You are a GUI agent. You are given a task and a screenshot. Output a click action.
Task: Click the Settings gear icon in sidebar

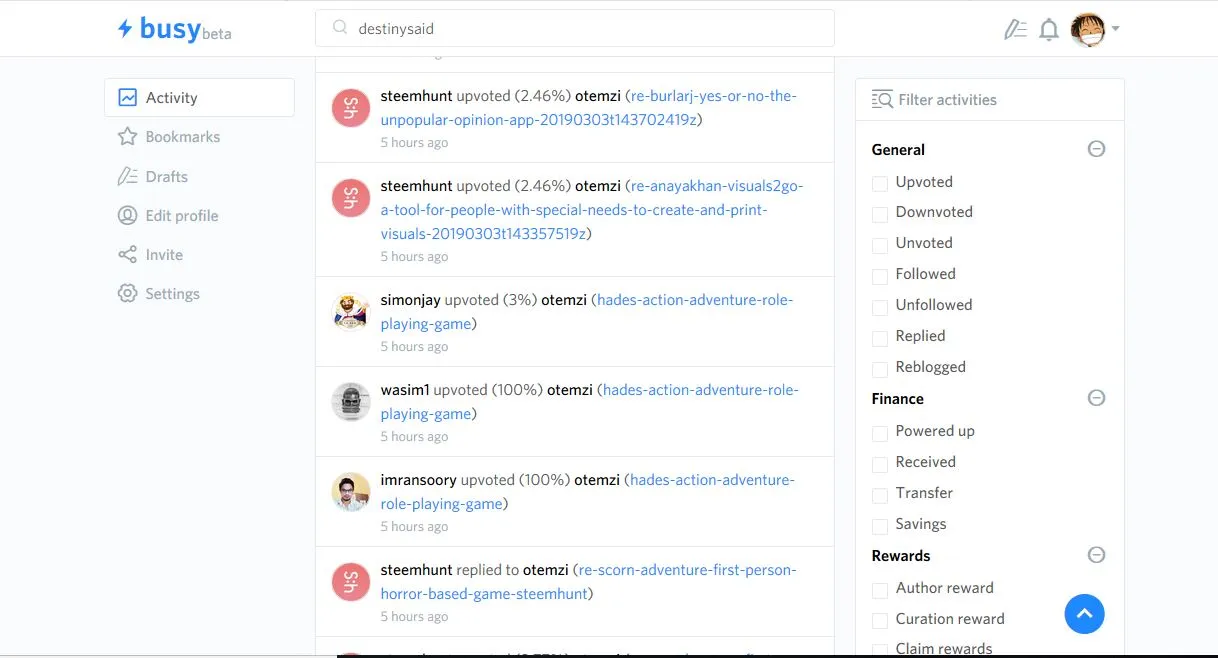[x=127, y=294]
